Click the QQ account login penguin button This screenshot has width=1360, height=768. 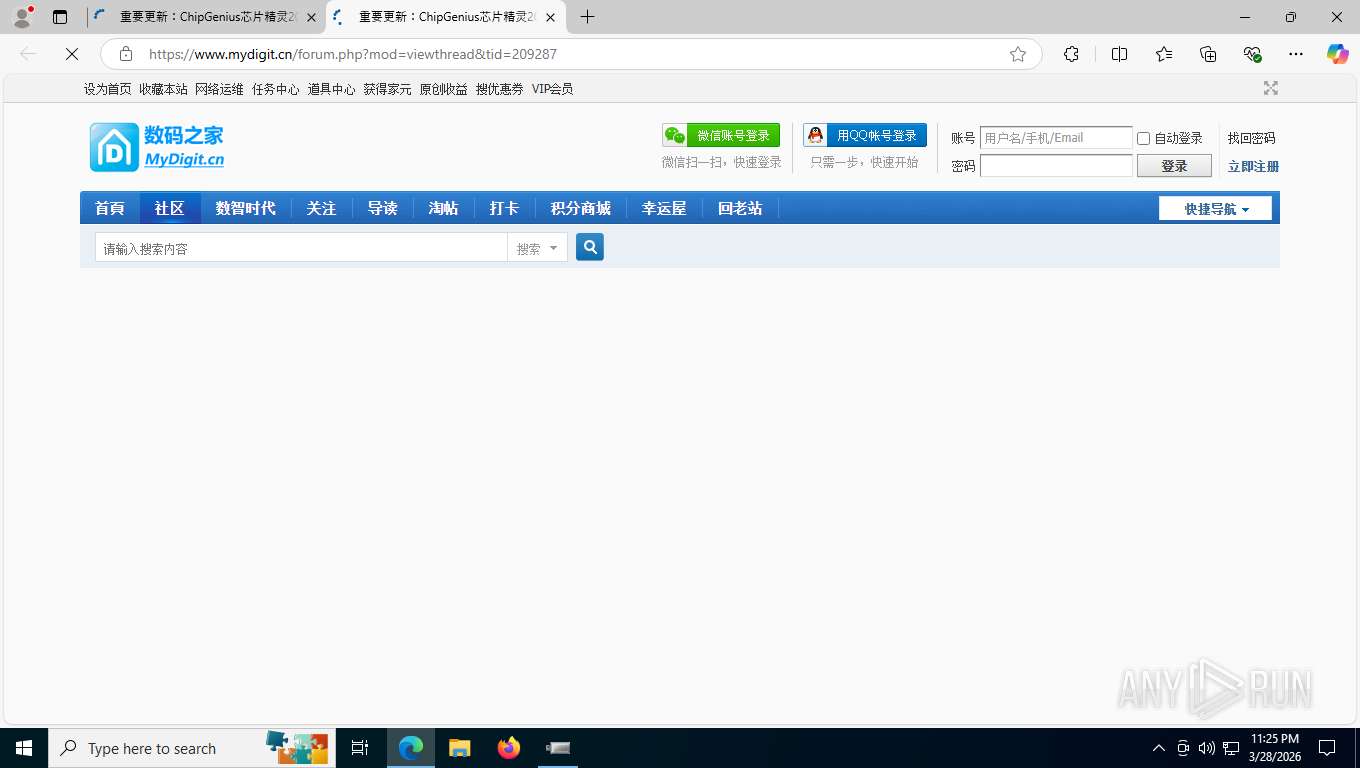865,136
